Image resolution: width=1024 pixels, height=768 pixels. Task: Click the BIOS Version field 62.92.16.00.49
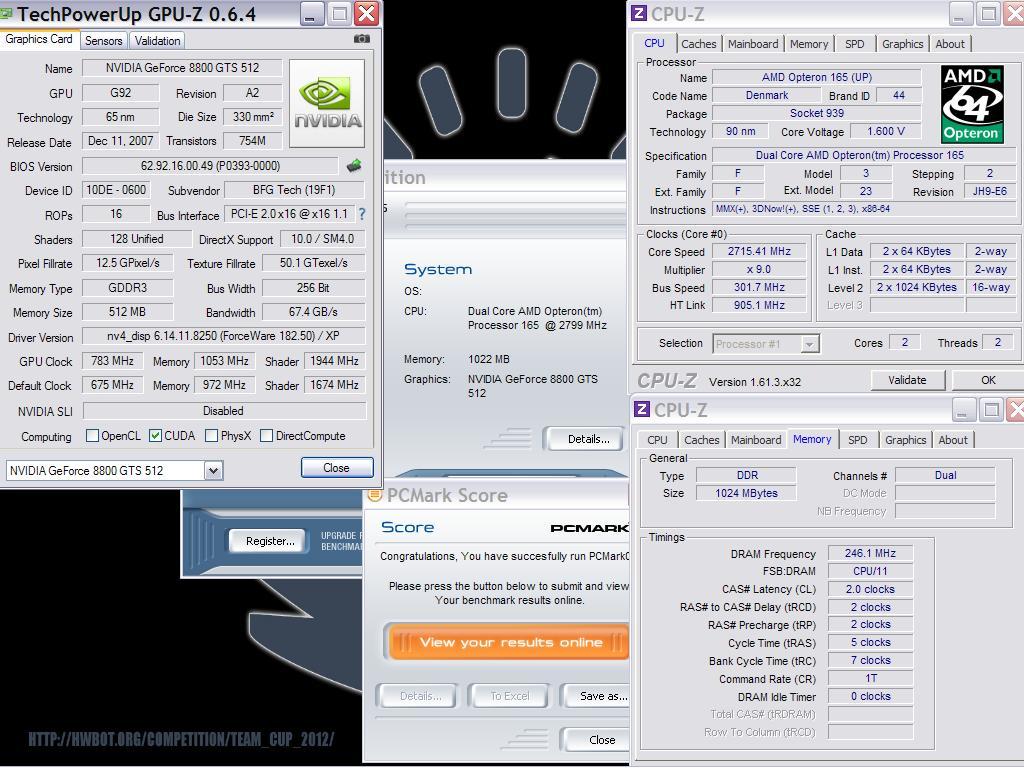click(210, 166)
